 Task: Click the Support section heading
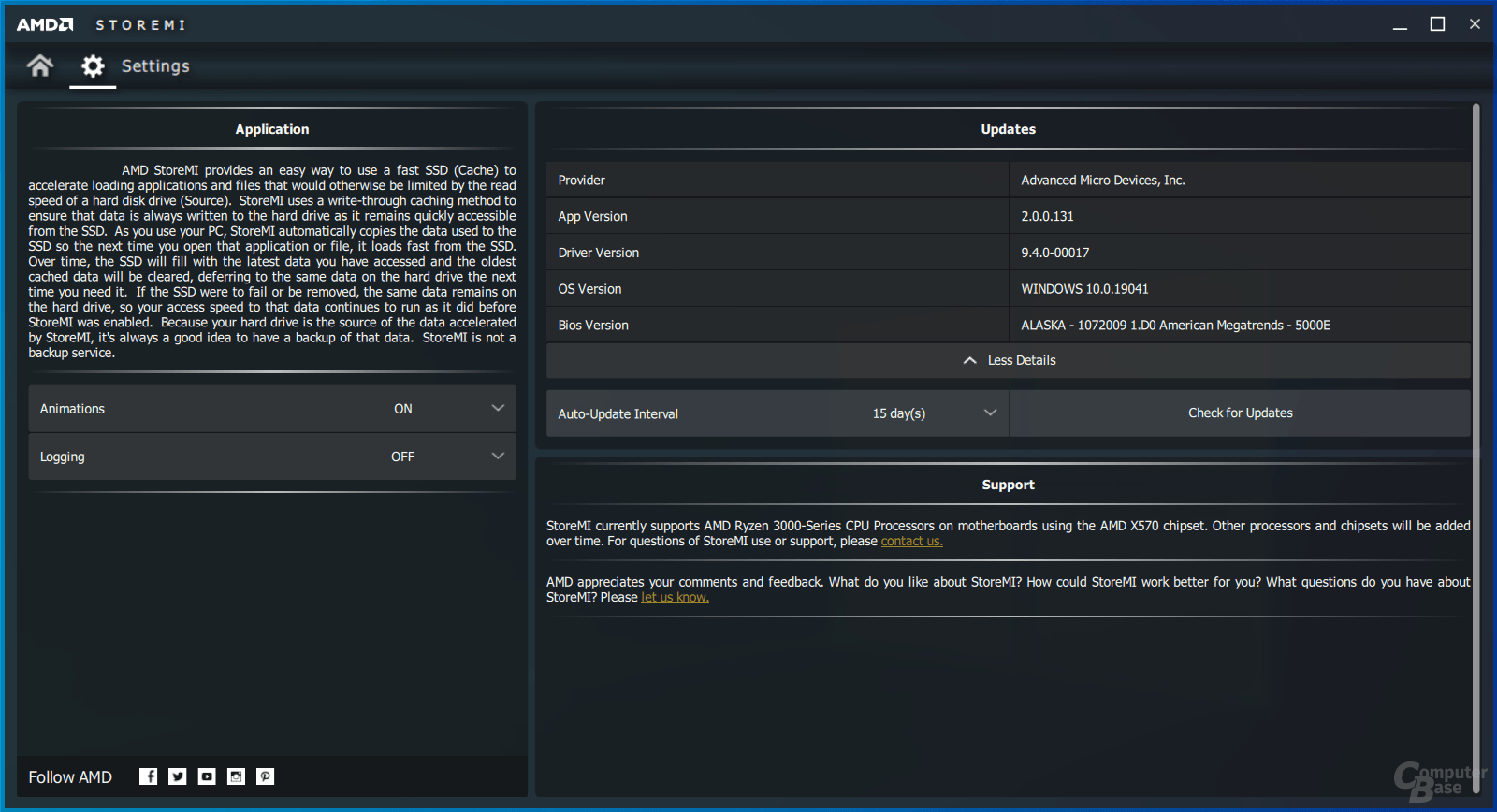[x=1008, y=485]
